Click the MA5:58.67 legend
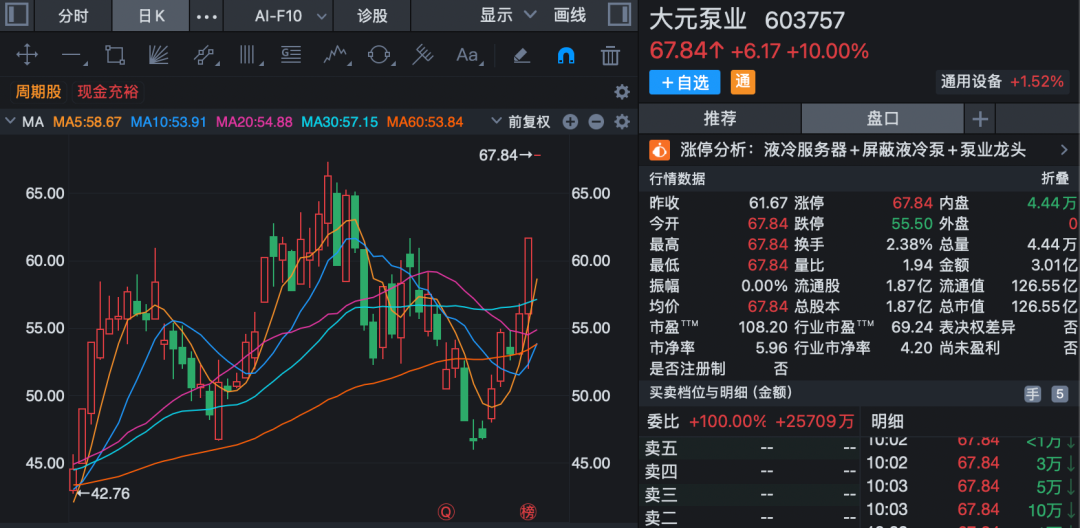Image resolution: width=1080 pixels, height=528 pixels. 87,122
